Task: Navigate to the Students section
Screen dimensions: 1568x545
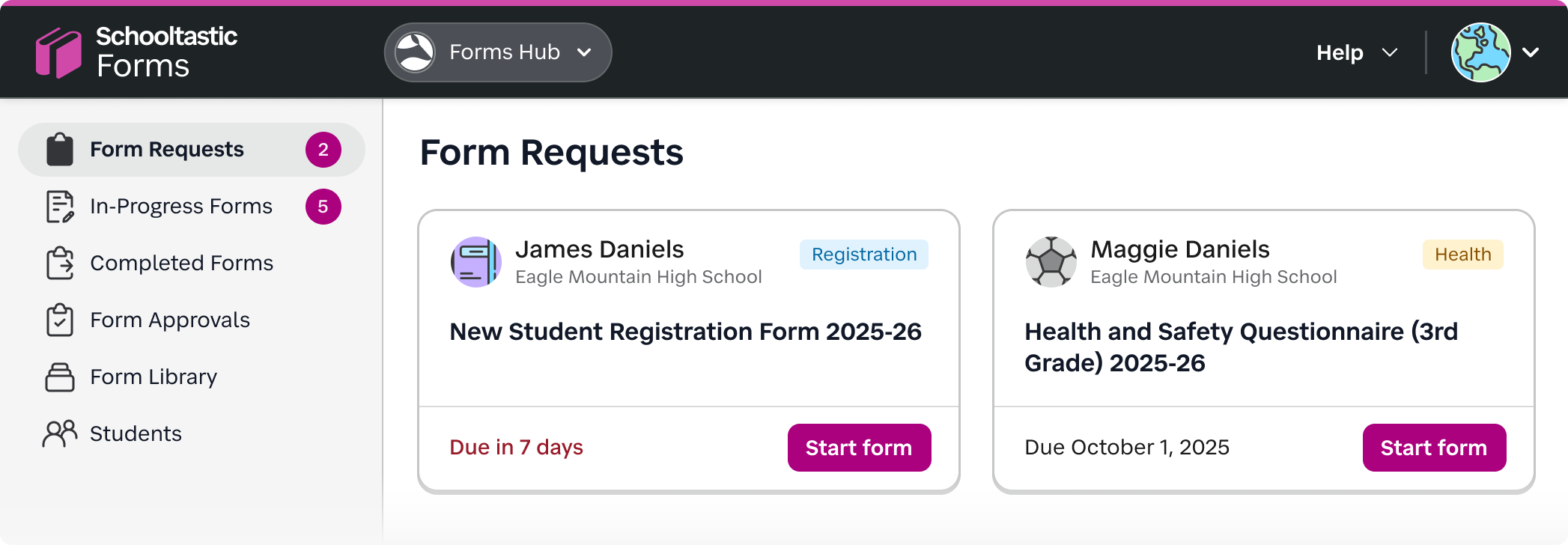Action: point(135,433)
